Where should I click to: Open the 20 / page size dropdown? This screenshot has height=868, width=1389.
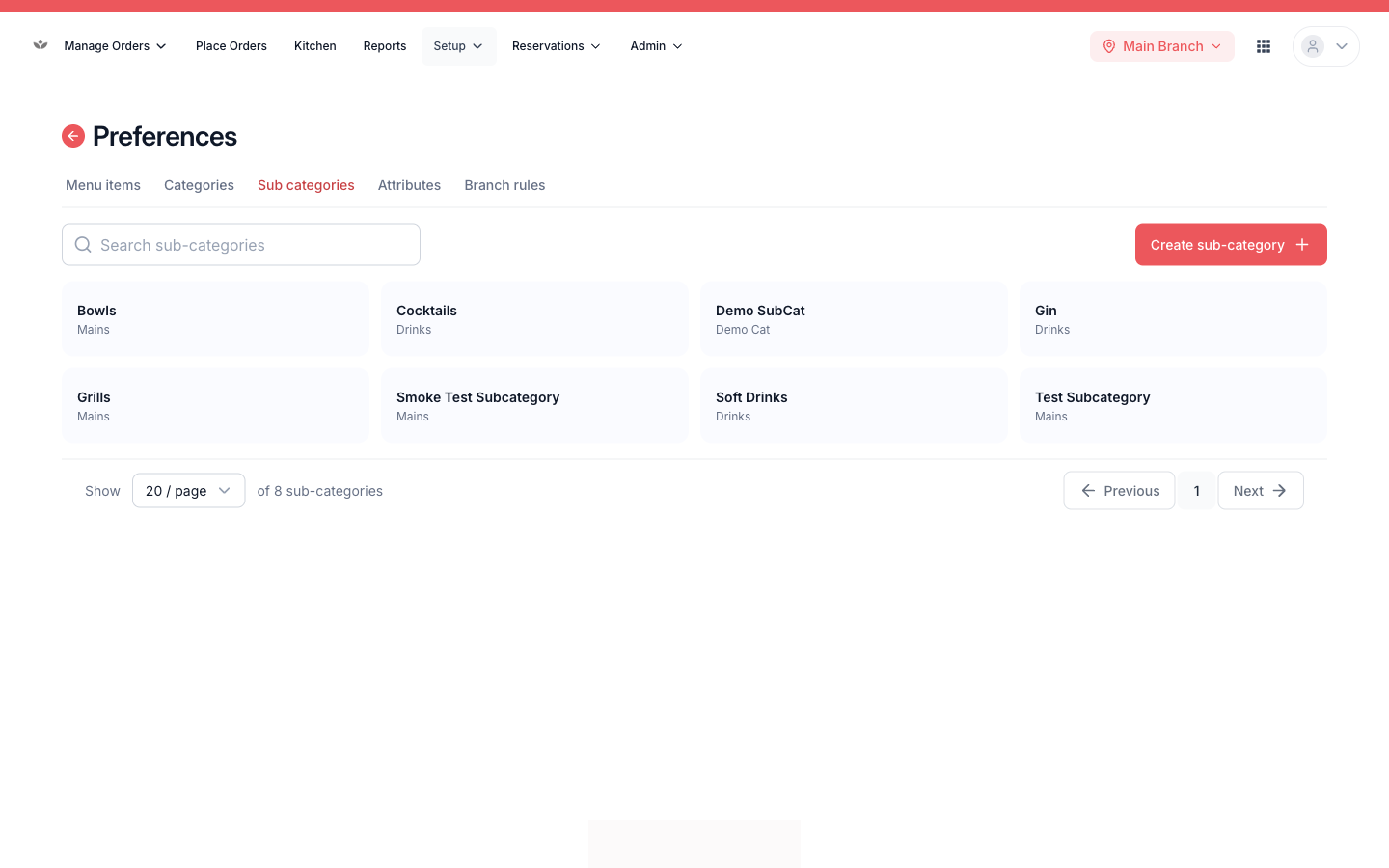coord(189,491)
